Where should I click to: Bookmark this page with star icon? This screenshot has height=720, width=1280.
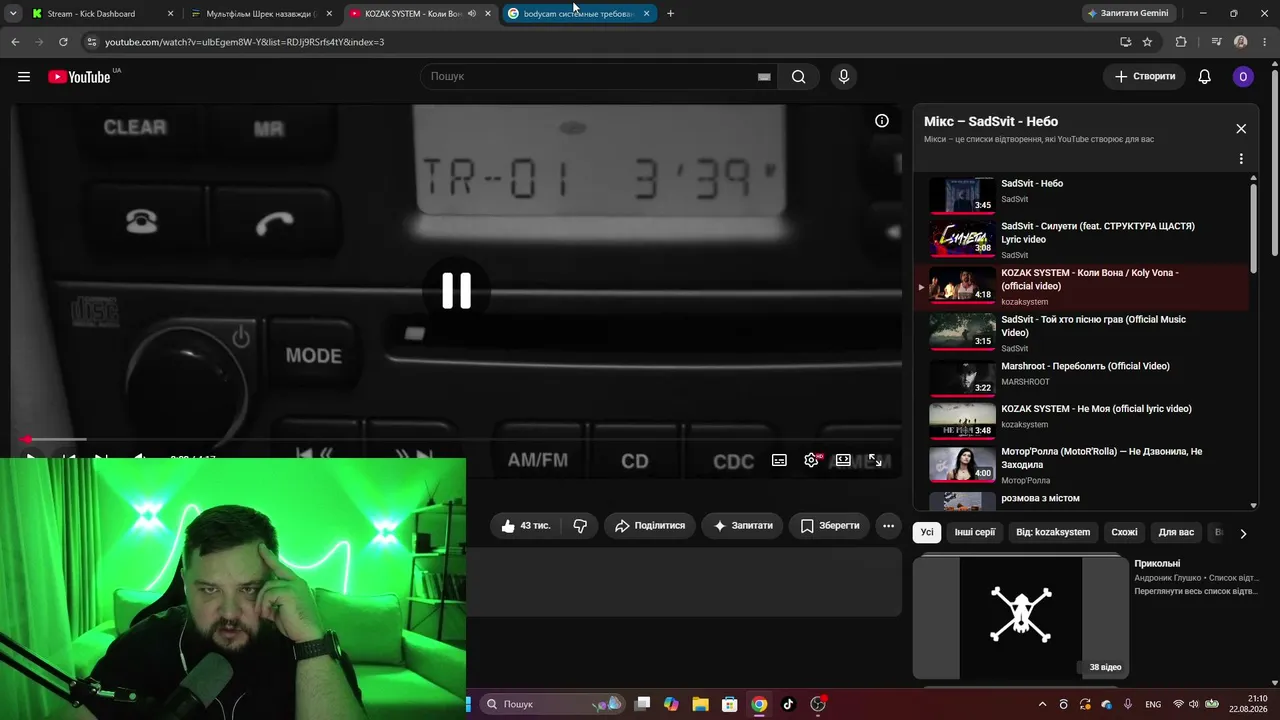1147,42
